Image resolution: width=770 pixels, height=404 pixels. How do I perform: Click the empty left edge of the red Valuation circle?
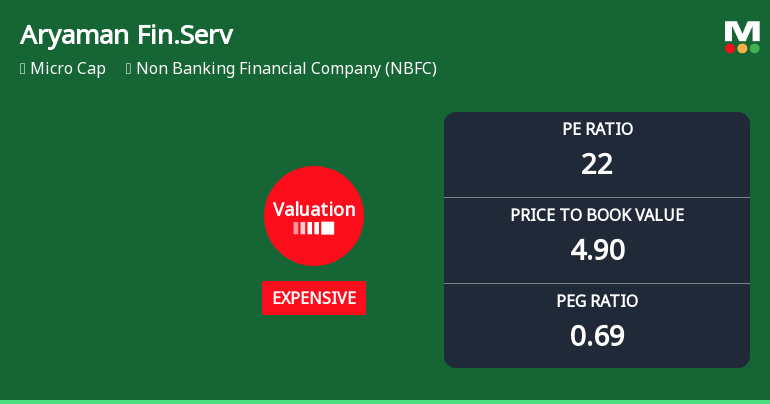(272, 216)
